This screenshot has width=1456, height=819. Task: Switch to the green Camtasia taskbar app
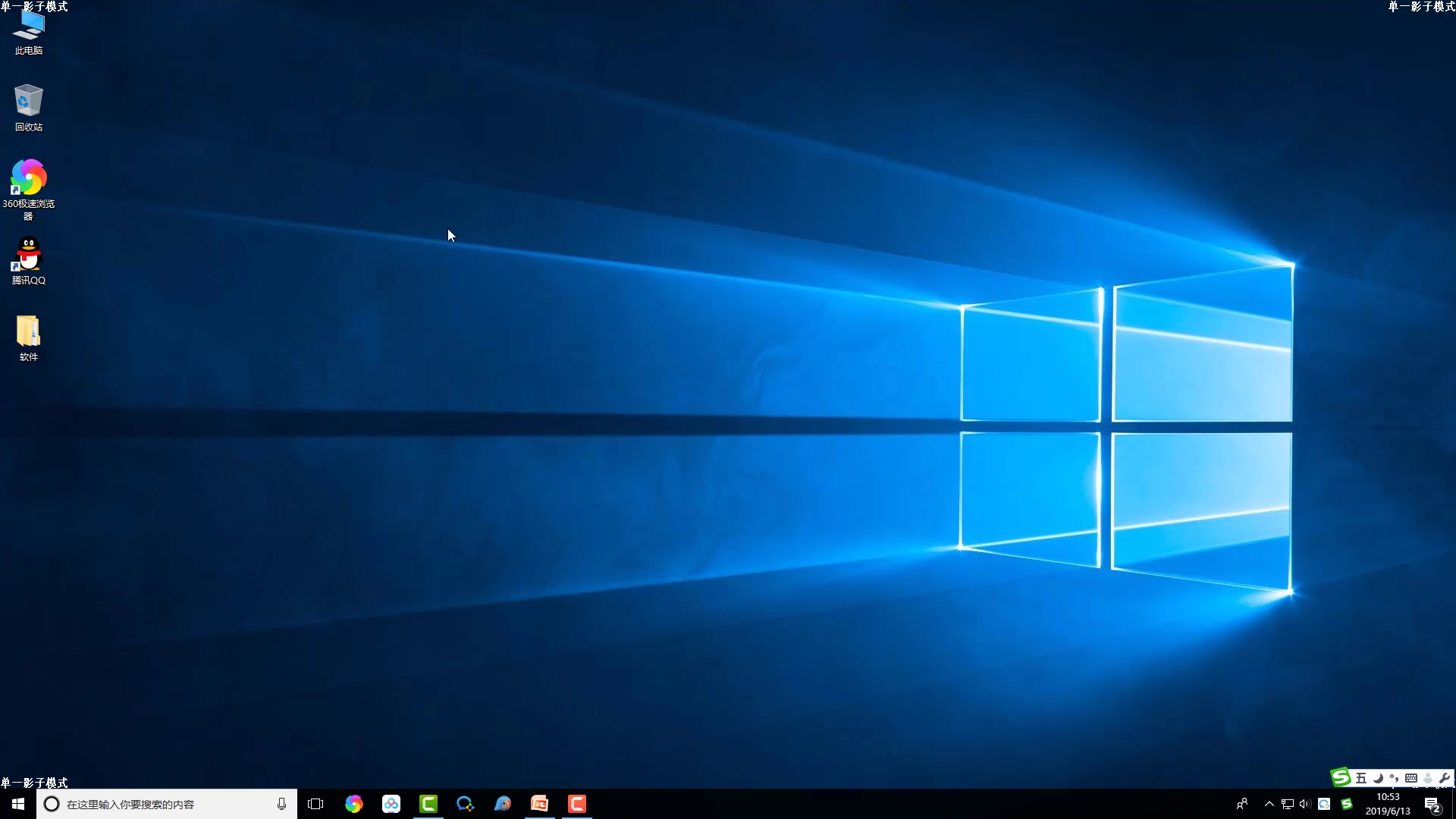click(x=428, y=804)
